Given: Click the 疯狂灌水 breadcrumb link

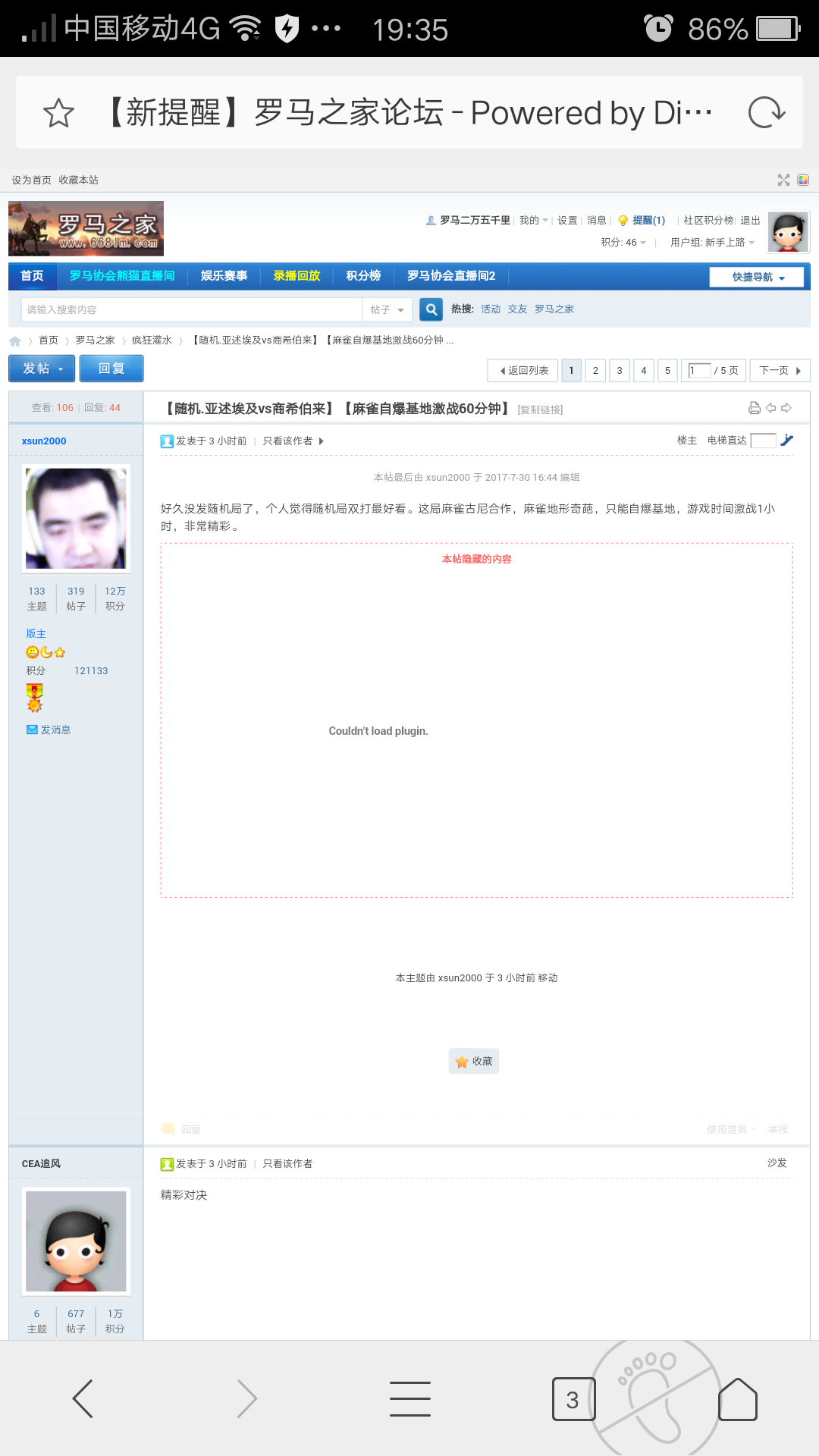Looking at the screenshot, I should (x=152, y=340).
